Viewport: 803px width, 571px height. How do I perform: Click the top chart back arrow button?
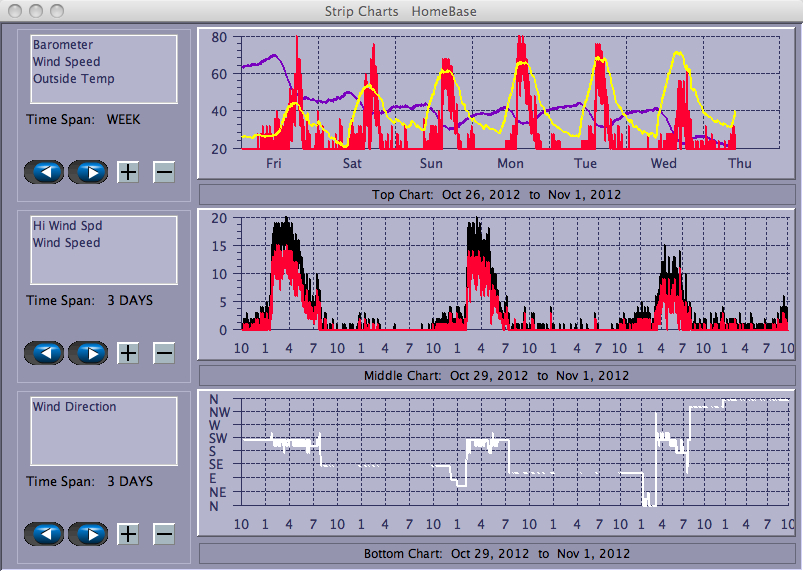tap(44, 172)
